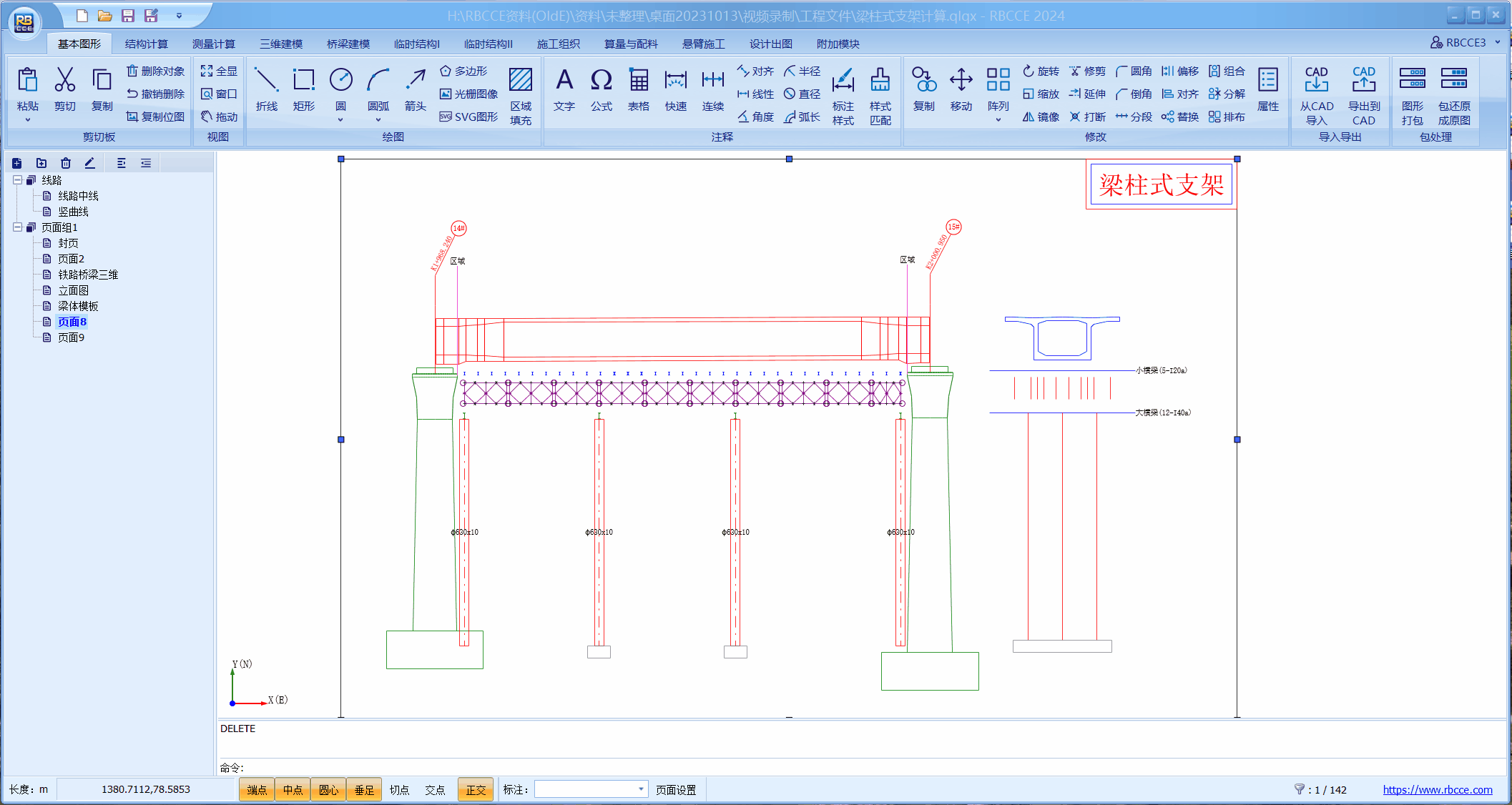Select the 折线 polyline tool
This screenshot has height=805, width=1512.
tap(266, 90)
